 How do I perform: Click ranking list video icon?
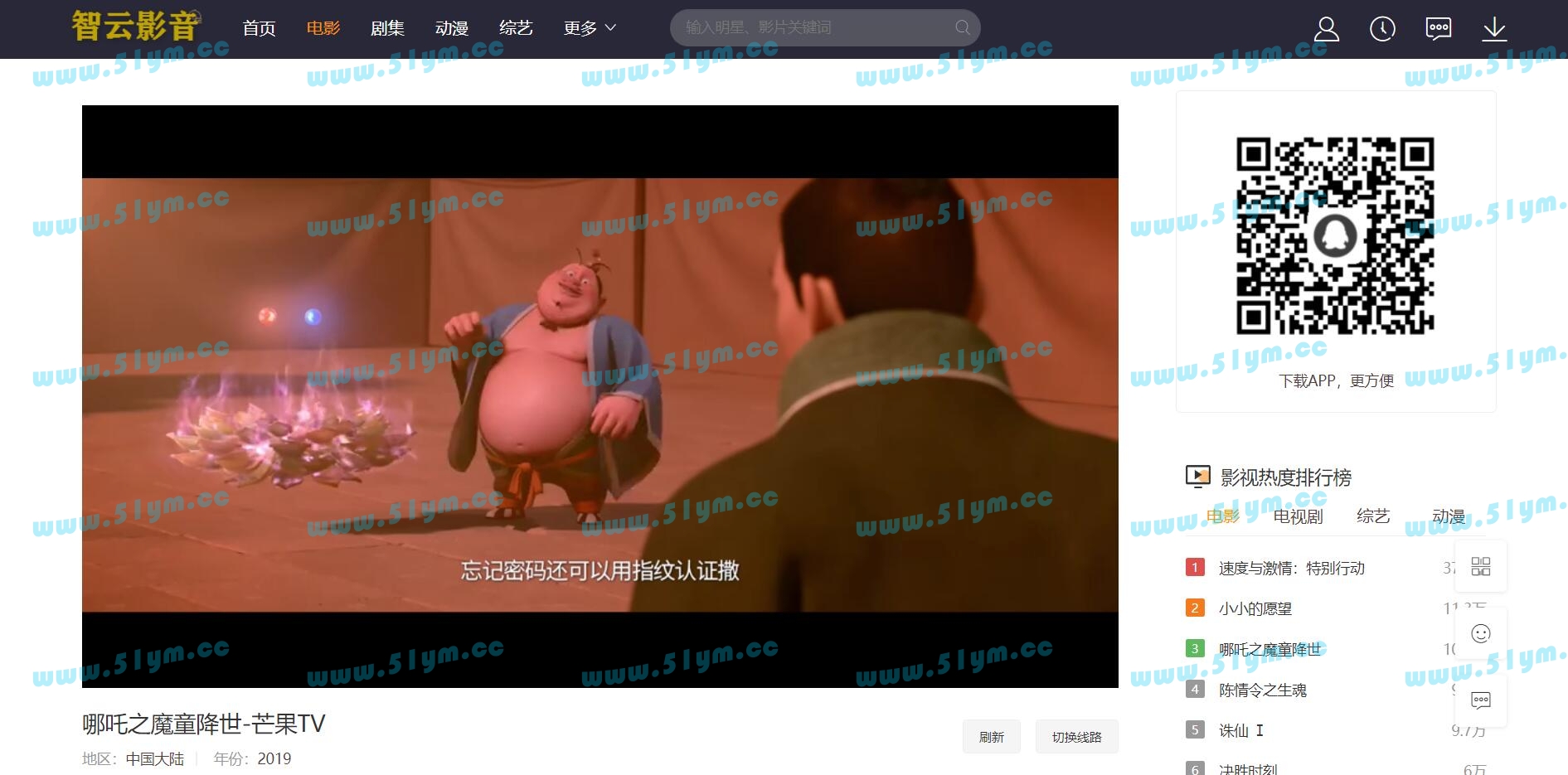1198,477
